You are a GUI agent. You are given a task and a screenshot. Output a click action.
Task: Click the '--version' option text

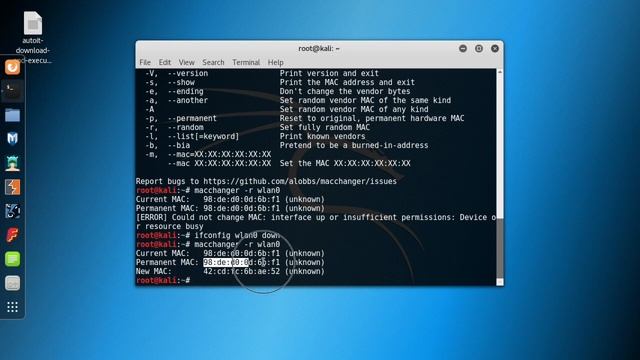[188, 73]
